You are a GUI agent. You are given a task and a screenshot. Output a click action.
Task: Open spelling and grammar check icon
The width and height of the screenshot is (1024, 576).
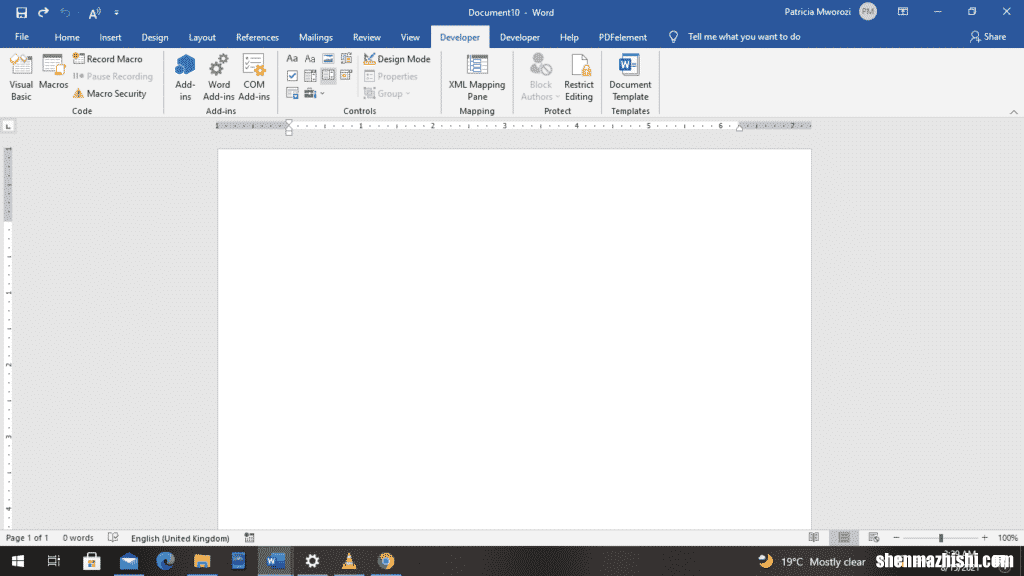coord(113,537)
